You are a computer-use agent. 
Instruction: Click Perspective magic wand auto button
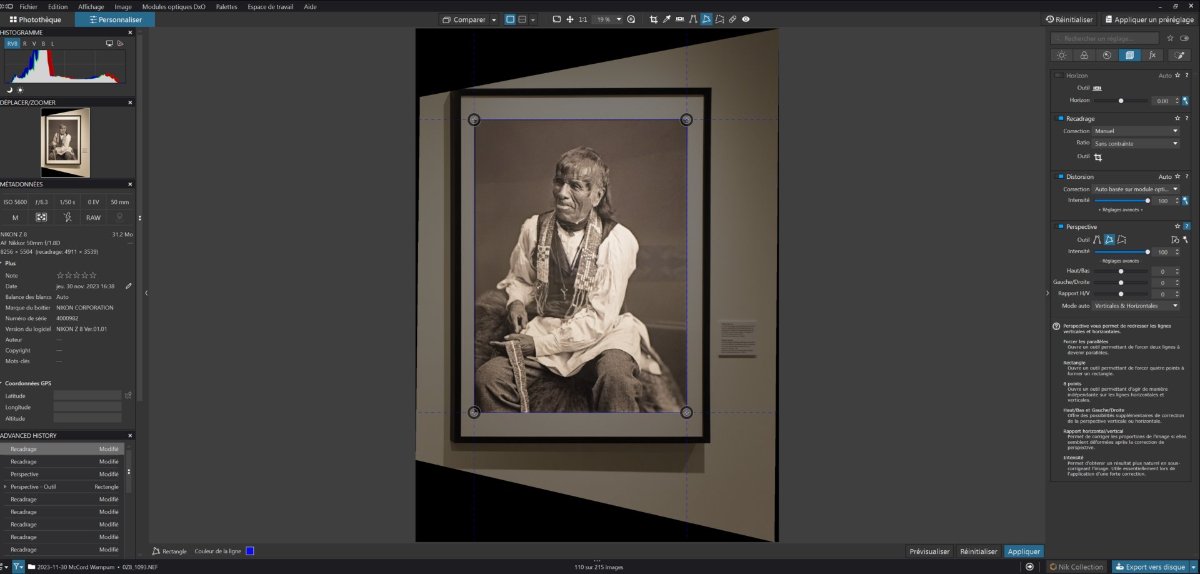click(1185, 240)
